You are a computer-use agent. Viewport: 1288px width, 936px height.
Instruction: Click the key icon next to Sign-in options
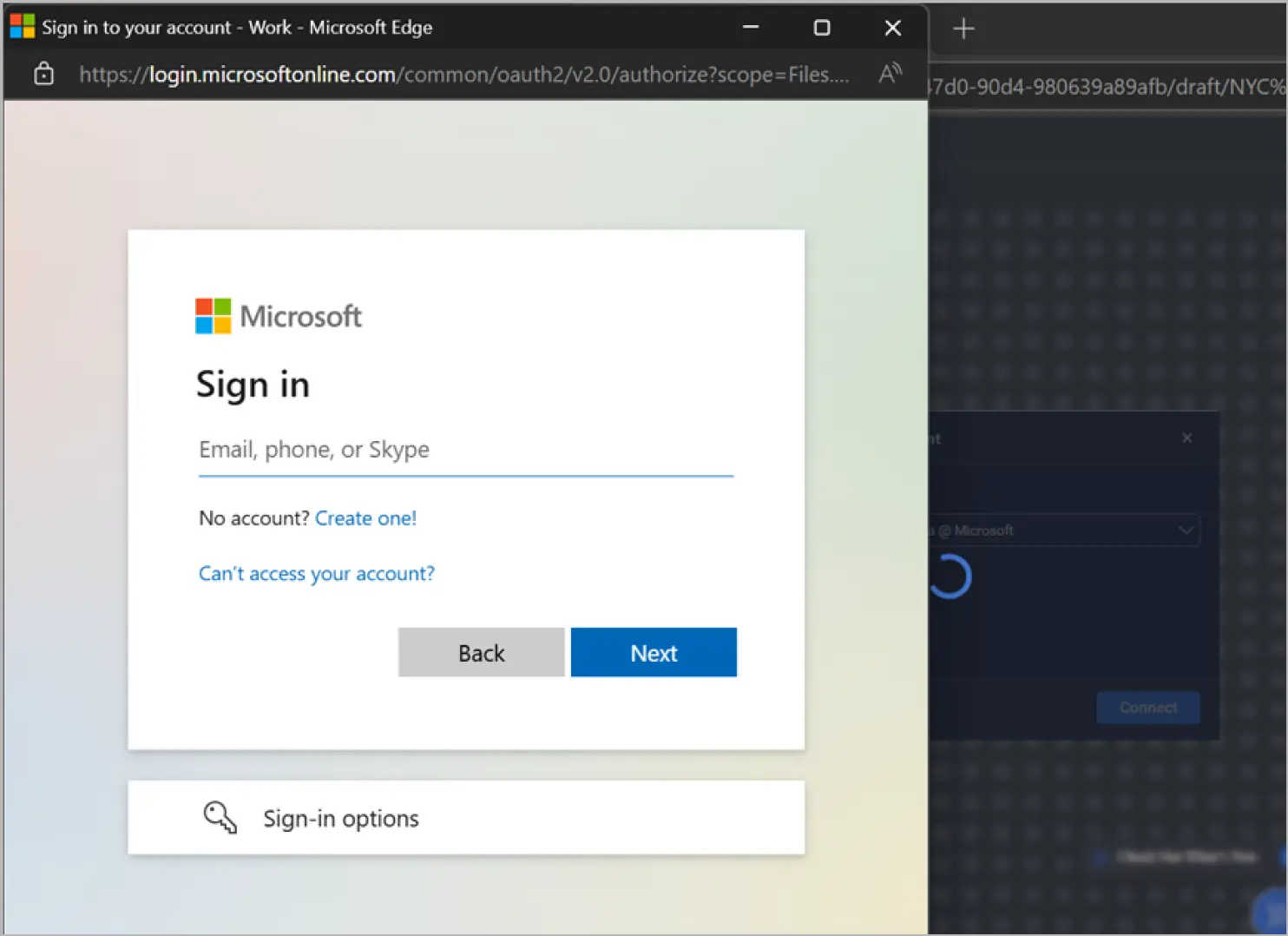coord(220,817)
